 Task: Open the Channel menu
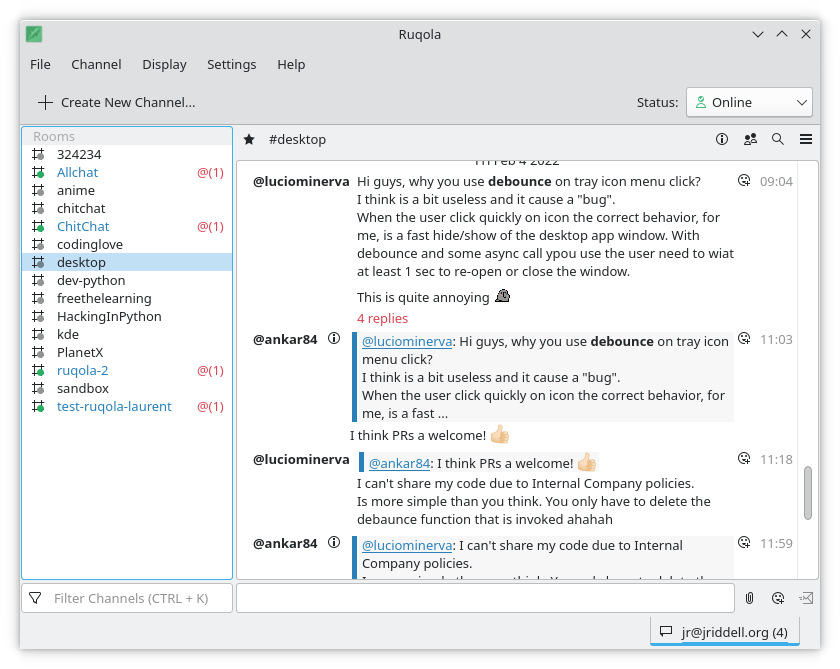[x=96, y=64]
